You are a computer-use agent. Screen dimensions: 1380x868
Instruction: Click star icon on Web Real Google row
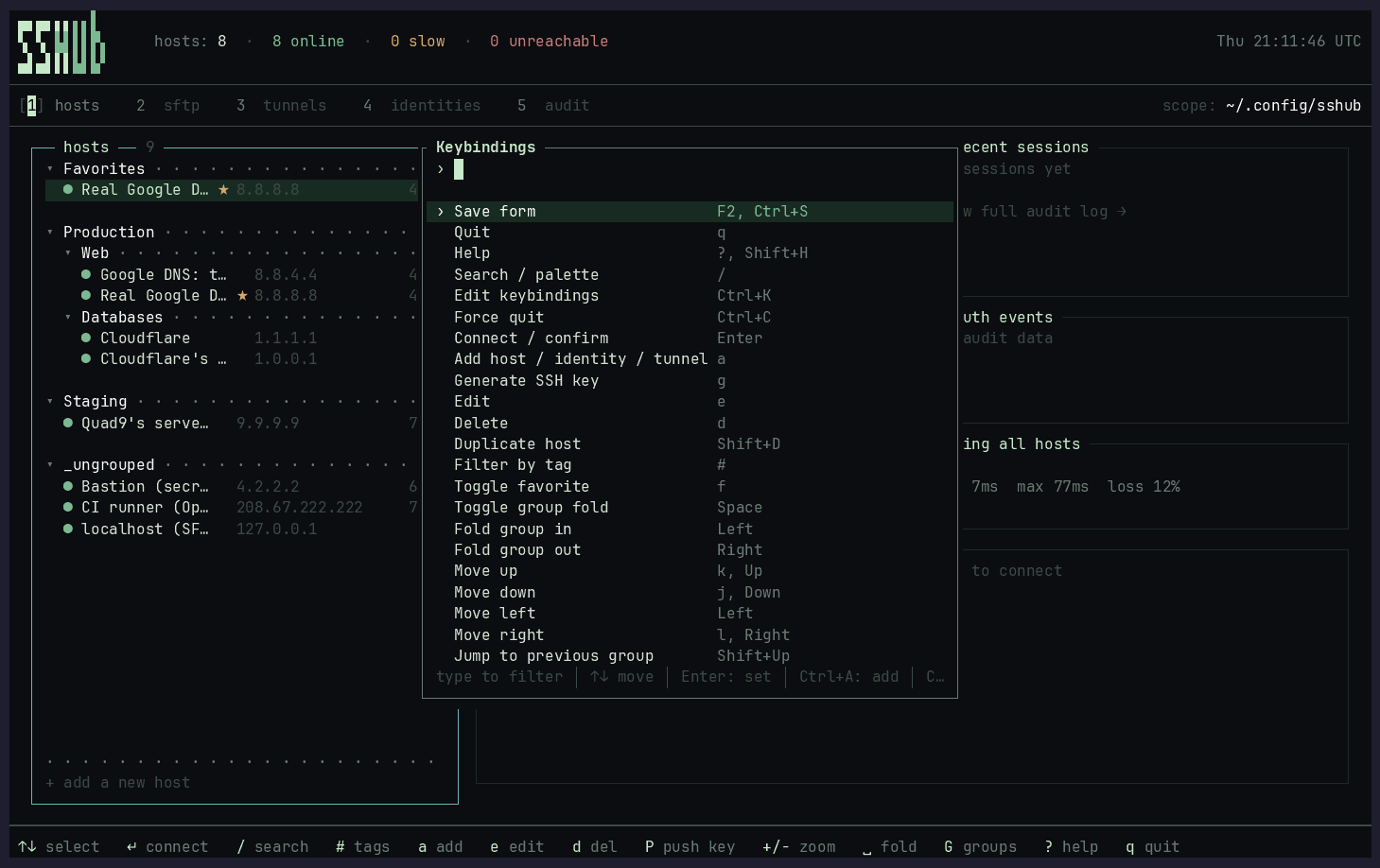242,296
